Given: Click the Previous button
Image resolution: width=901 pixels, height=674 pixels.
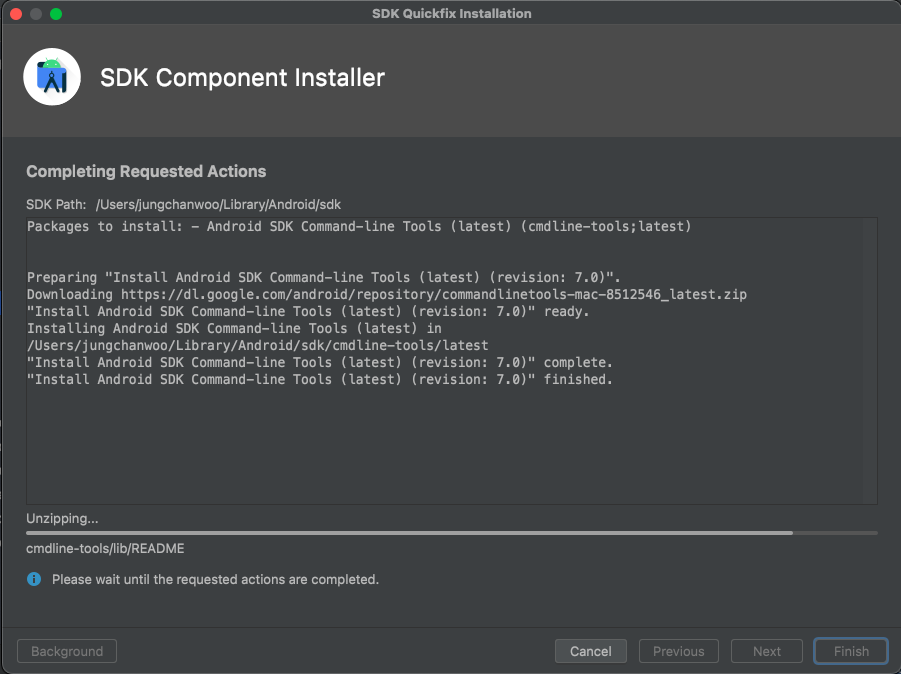Looking at the screenshot, I should tap(679, 651).
